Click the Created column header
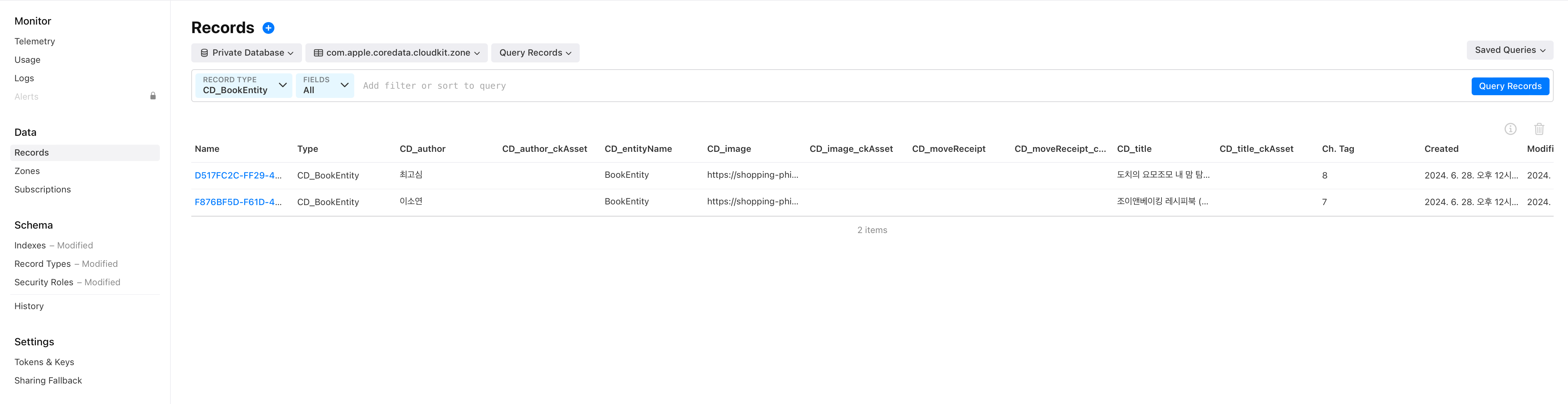This screenshot has width=1568, height=404. 1441,149
